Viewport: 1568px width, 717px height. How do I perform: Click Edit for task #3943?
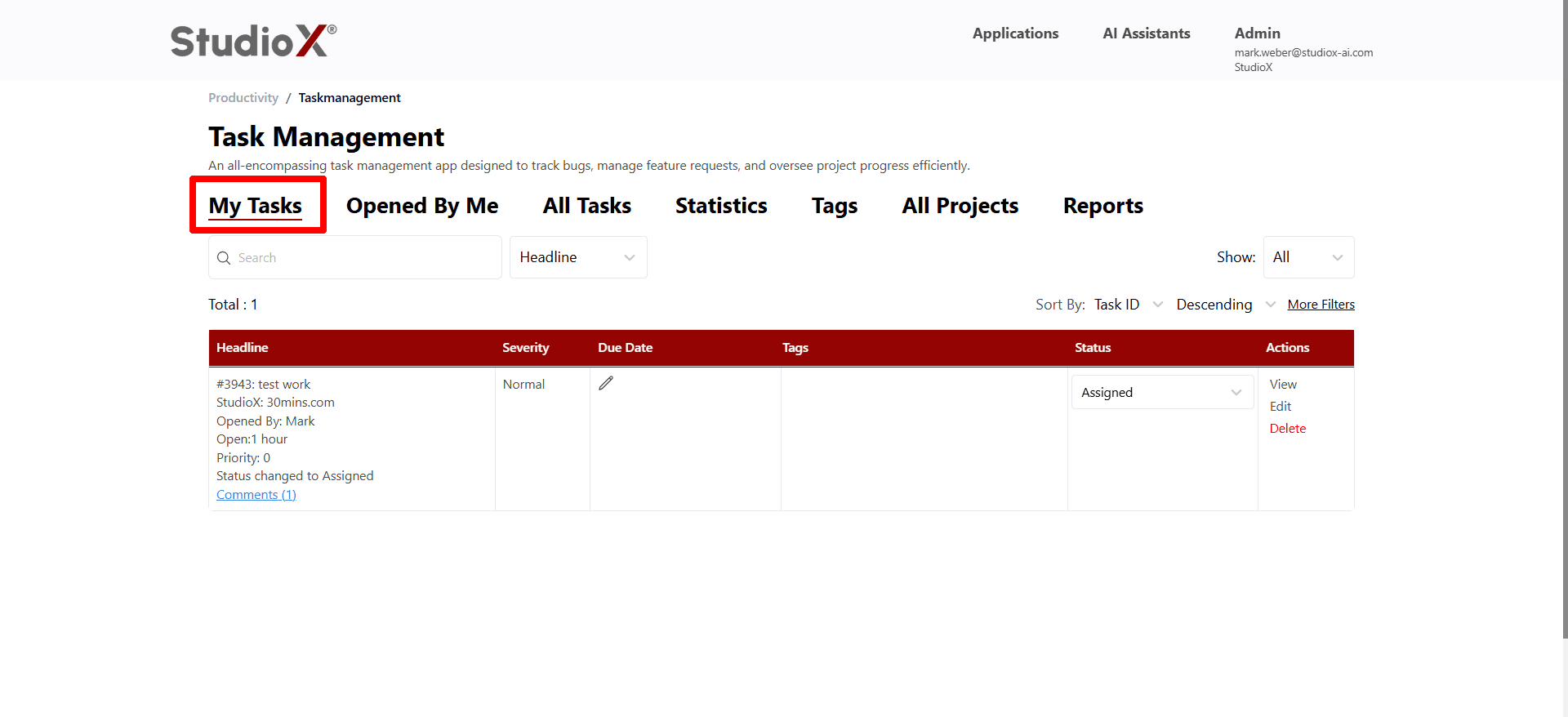click(1281, 407)
